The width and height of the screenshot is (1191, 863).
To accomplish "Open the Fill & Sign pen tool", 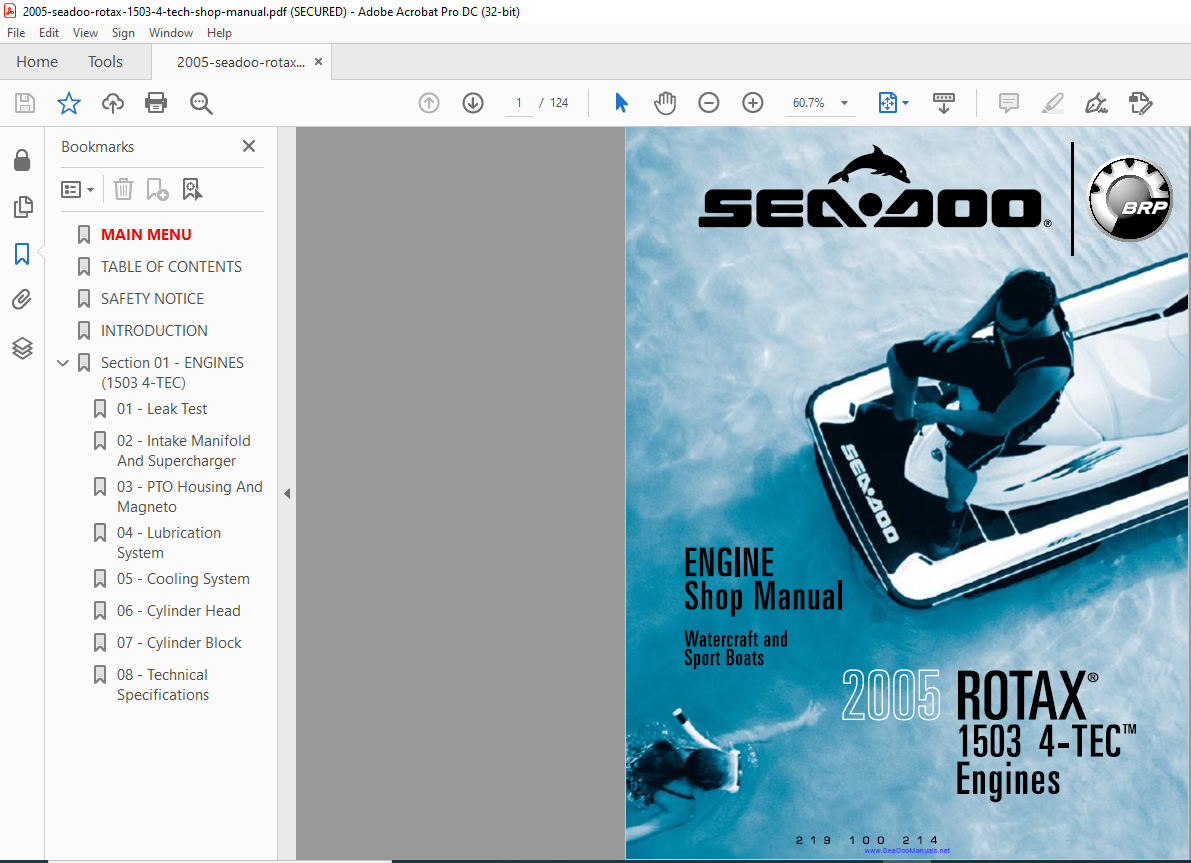I will tap(1096, 103).
